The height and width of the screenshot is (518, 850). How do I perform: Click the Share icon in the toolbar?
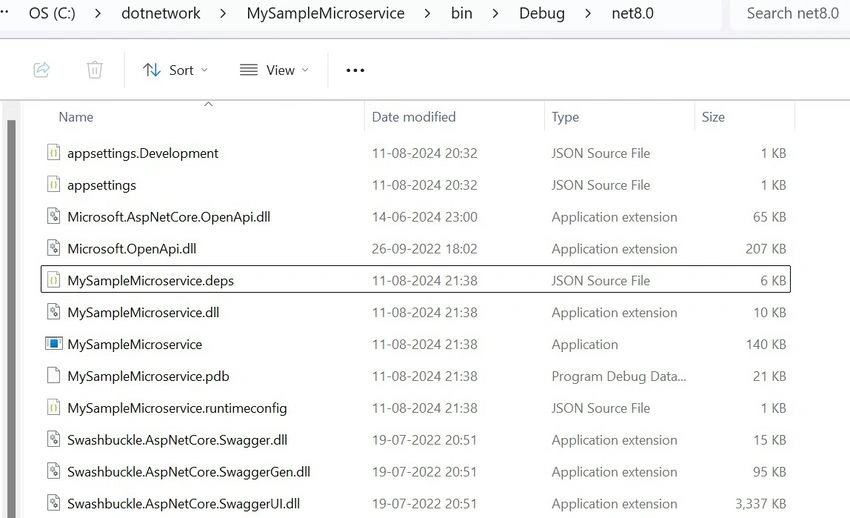click(x=42, y=70)
